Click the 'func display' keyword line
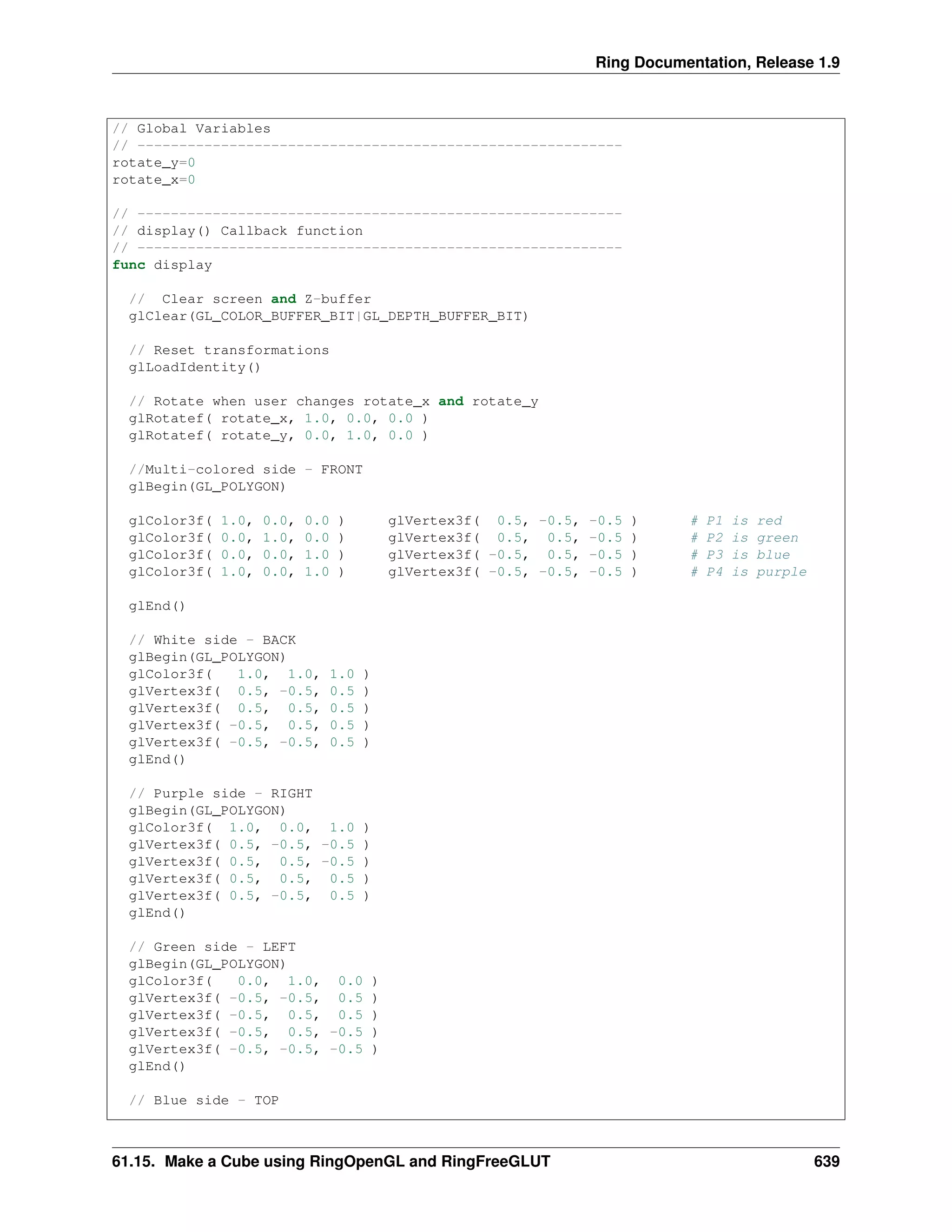This screenshot has height=1232, width=952. coord(162,265)
